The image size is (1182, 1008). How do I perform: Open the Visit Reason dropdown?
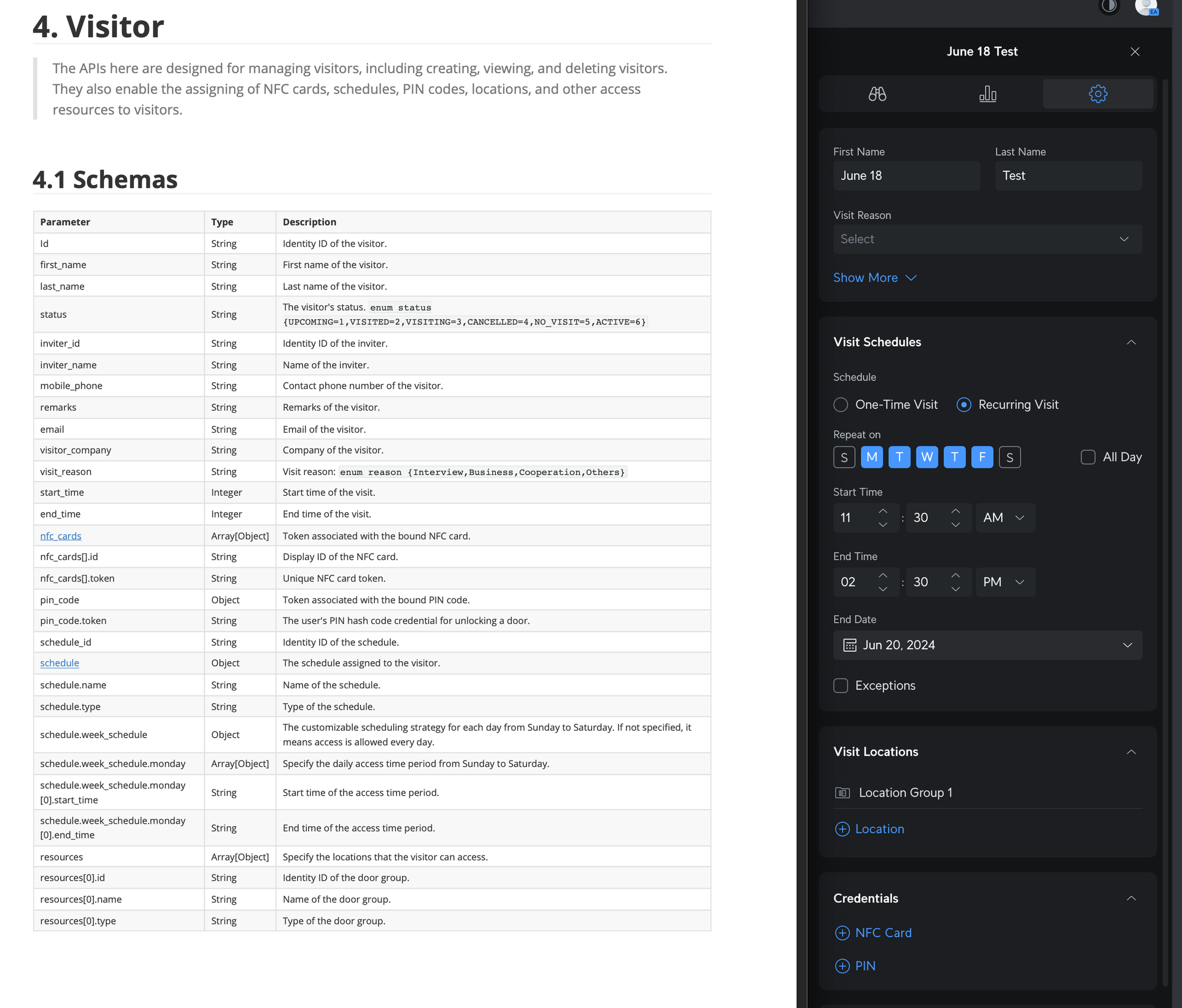987,239
